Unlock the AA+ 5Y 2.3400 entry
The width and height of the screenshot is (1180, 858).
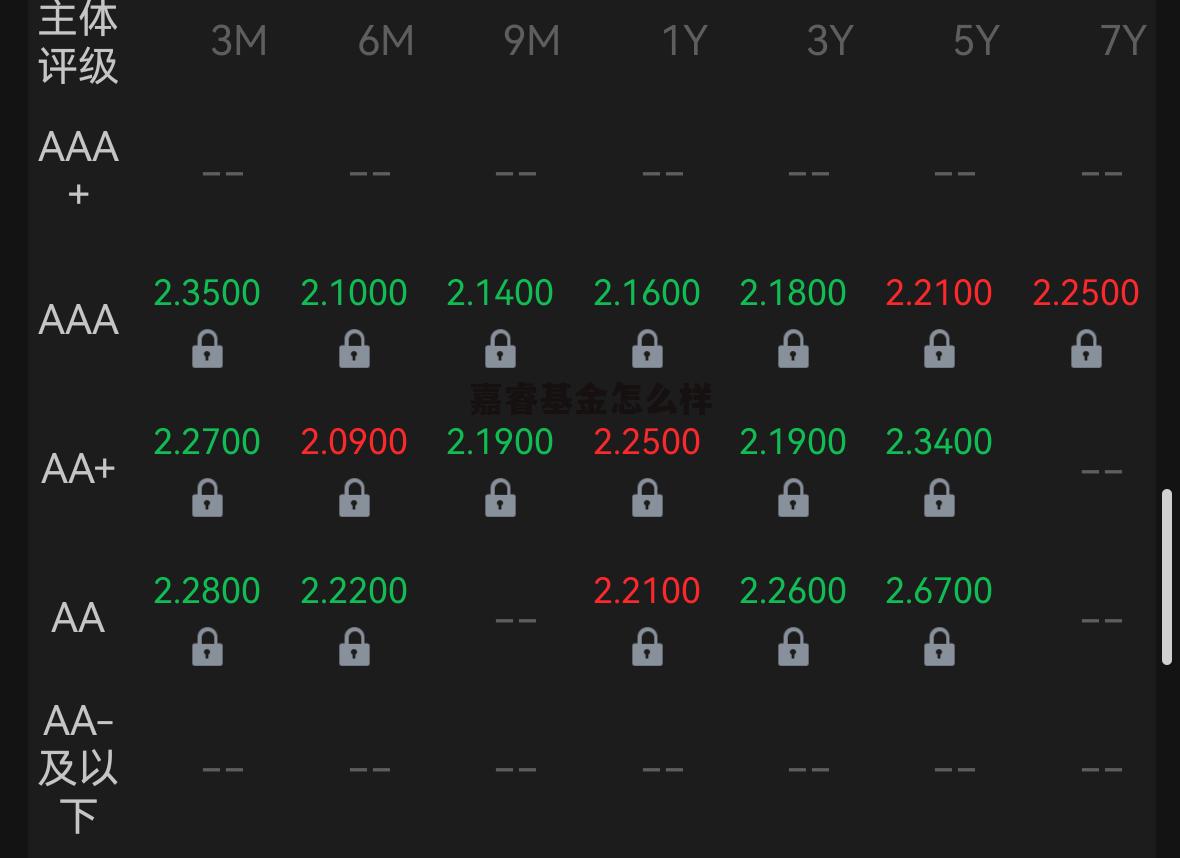pos(939,498)
